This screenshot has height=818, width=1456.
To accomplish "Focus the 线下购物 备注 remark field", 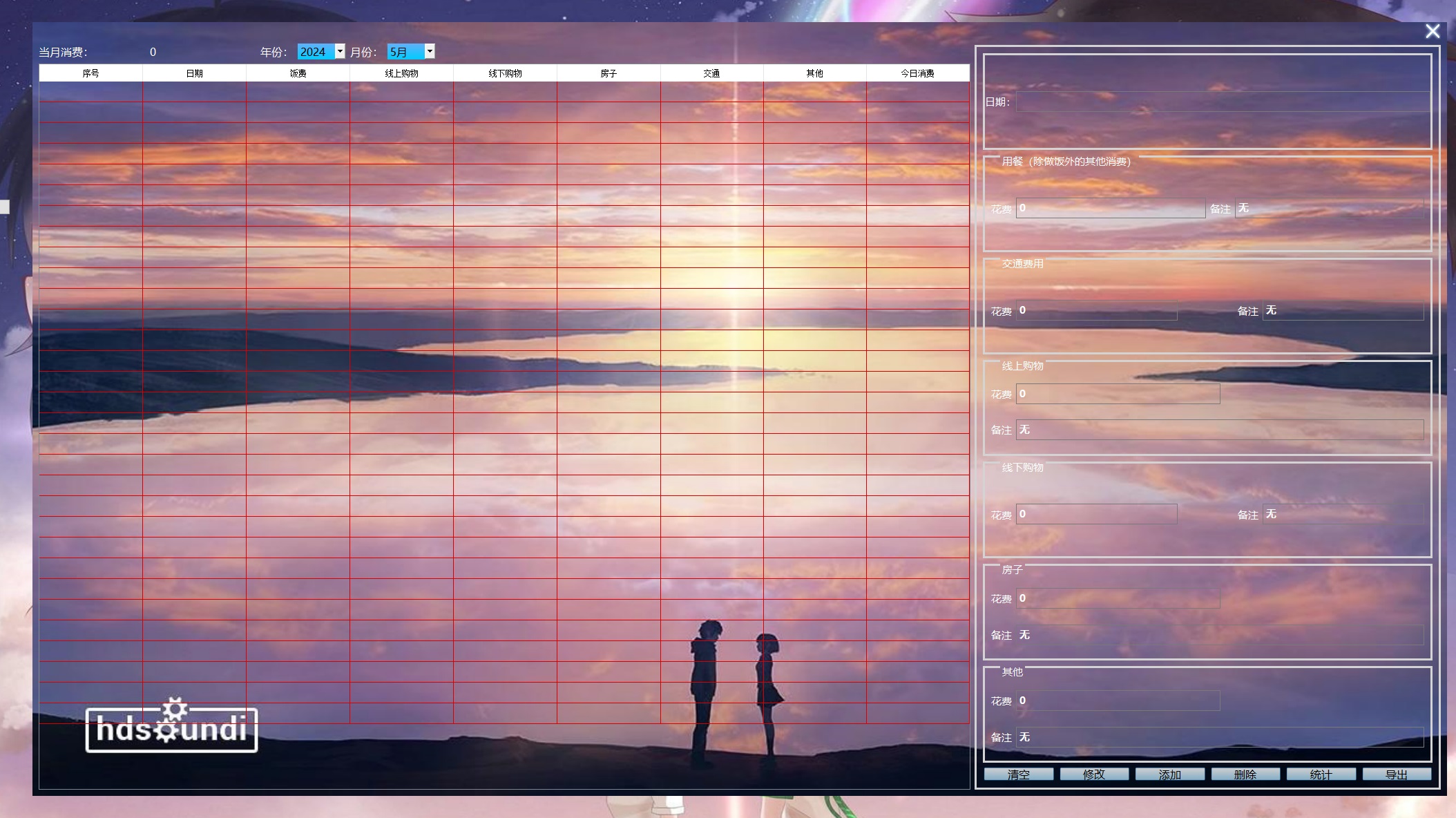I will coord(1343,514).
